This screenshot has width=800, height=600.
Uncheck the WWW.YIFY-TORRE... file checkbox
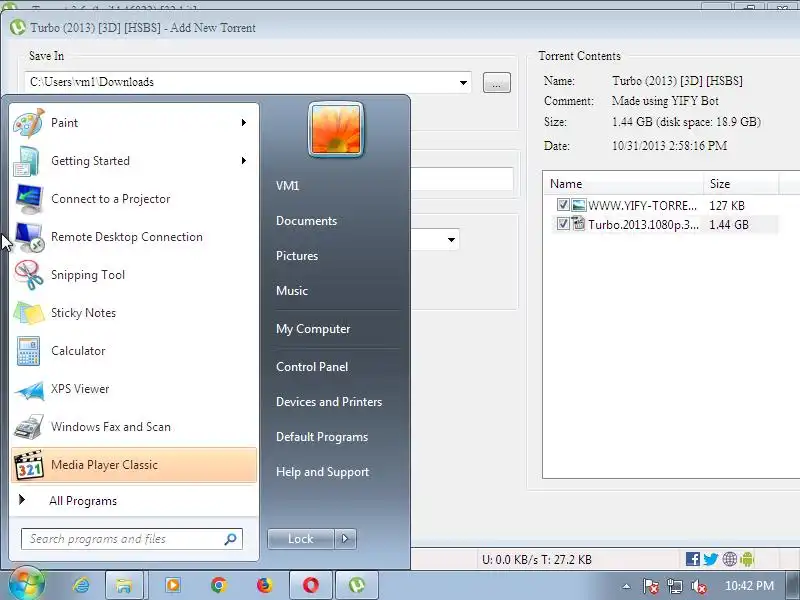coord(563,205)
